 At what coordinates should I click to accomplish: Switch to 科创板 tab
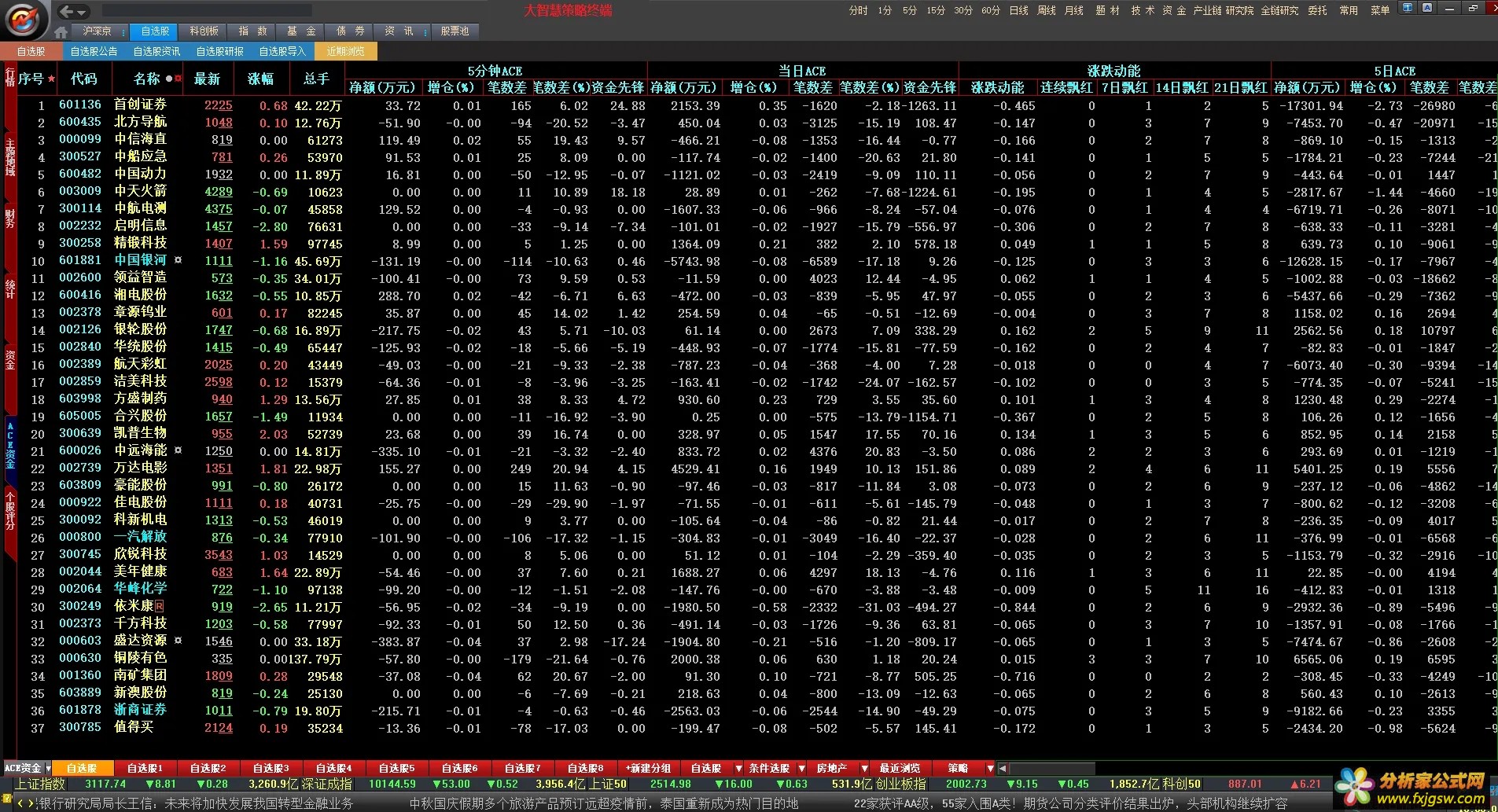[x=204, y=31]
